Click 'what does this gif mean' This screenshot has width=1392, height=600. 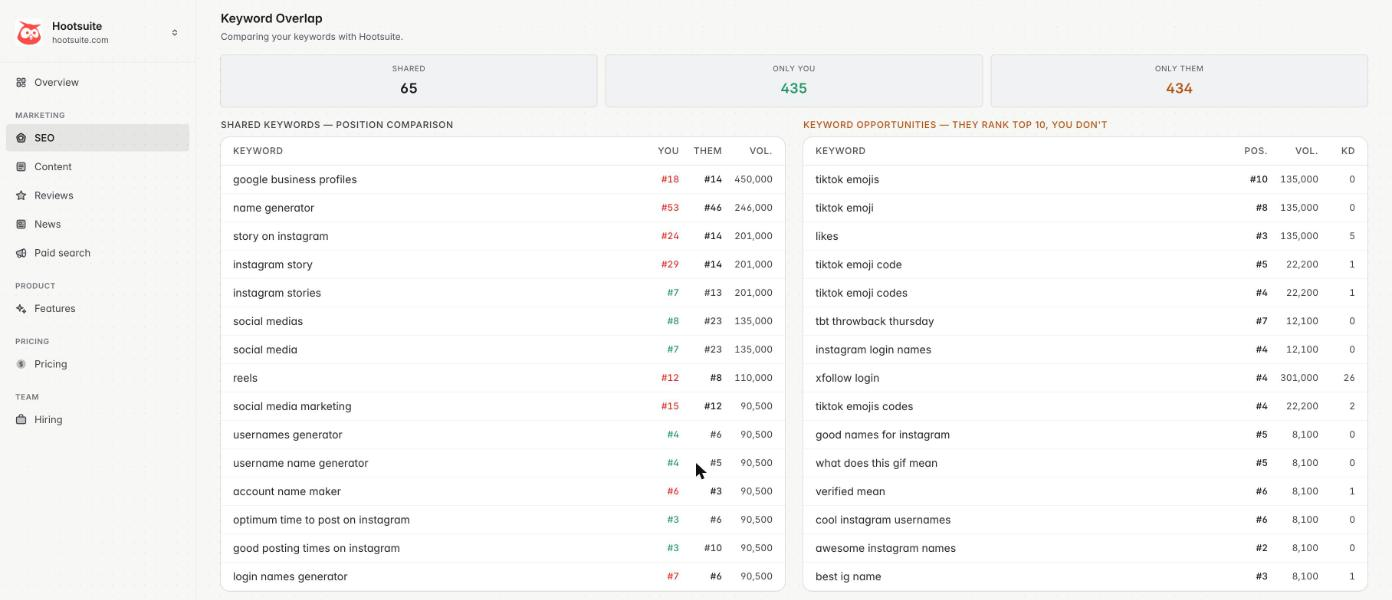pyautogui.click(x=876, y=463)
